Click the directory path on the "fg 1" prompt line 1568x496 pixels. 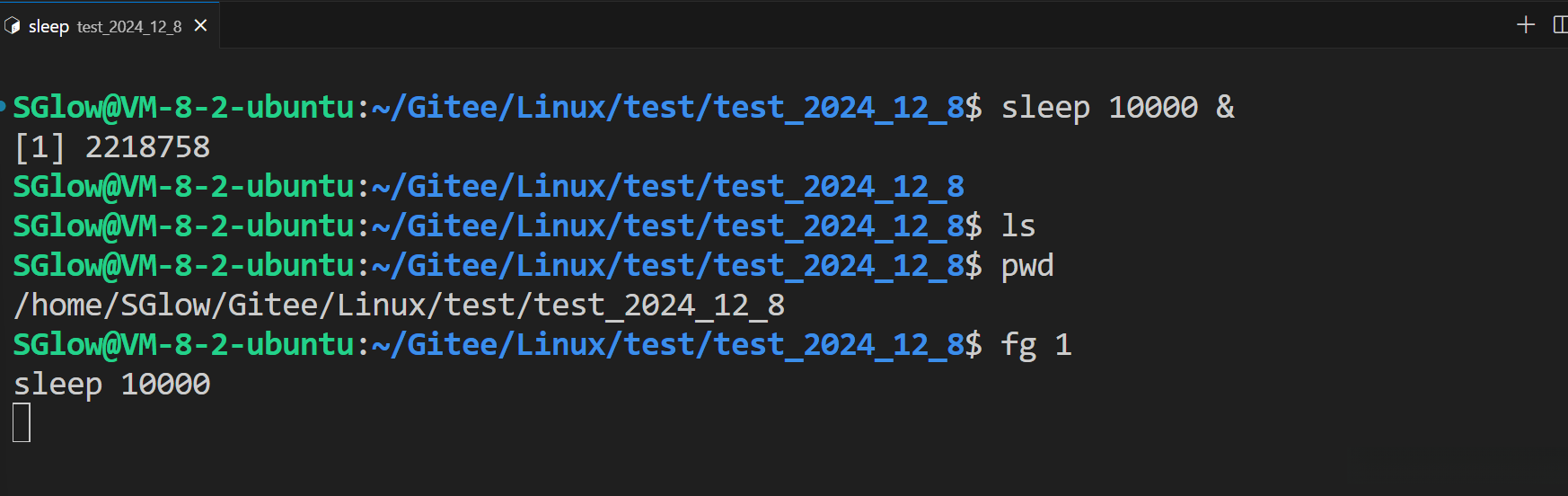click(668, 345)
